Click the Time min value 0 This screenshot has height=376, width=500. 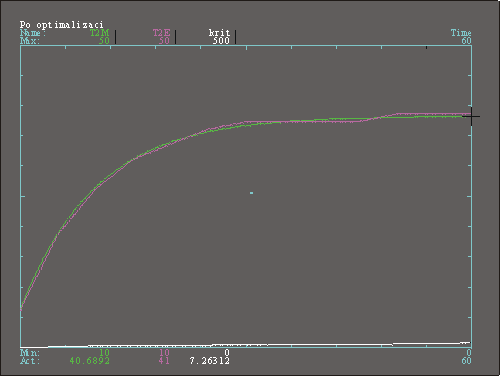469,353
